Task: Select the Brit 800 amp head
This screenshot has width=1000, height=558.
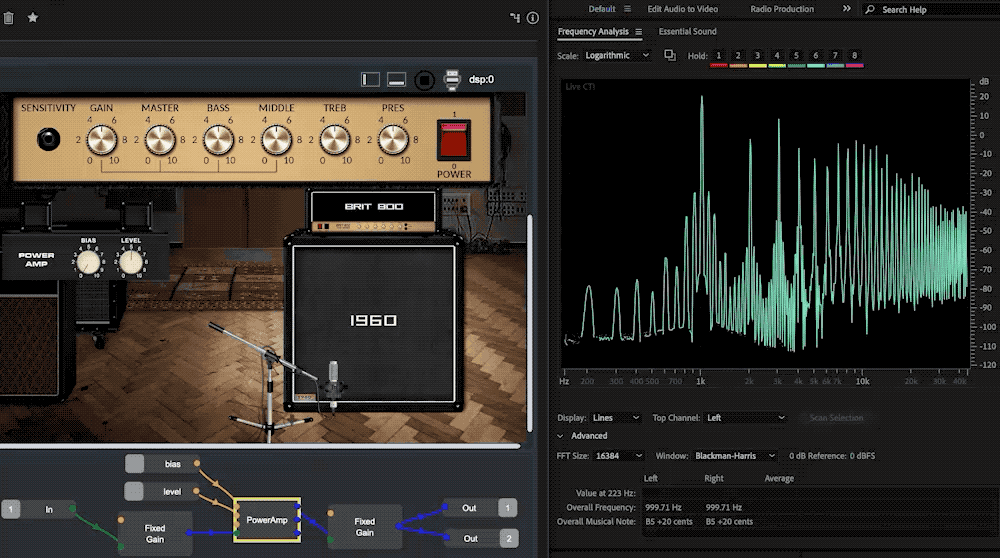Action: (x=373, y=212)
